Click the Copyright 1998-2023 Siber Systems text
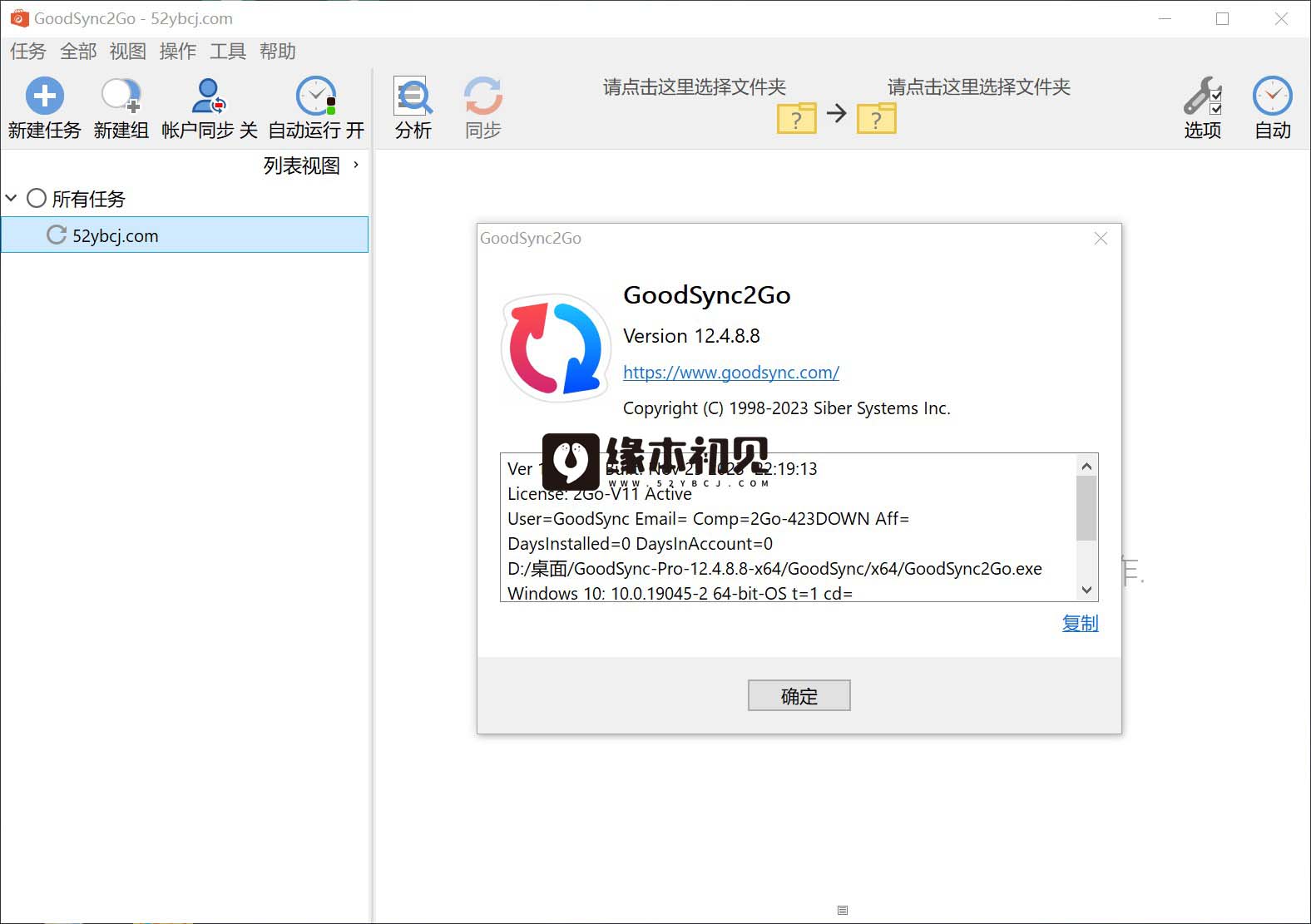Viewport: 1311px width, 924px height. [x=787, y=408]
